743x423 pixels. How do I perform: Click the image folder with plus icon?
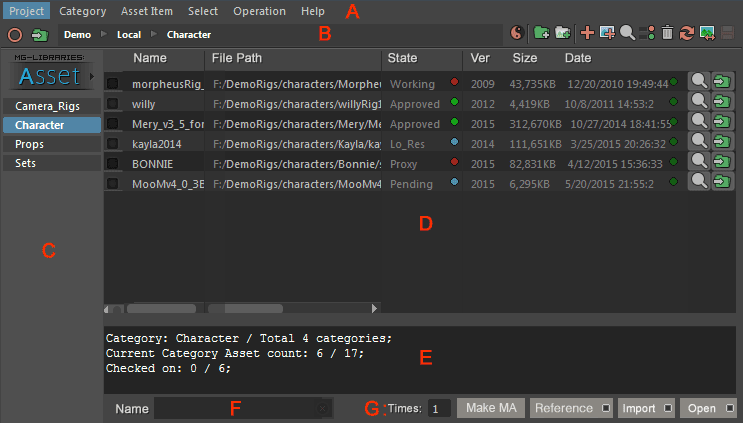pos(562,33)
